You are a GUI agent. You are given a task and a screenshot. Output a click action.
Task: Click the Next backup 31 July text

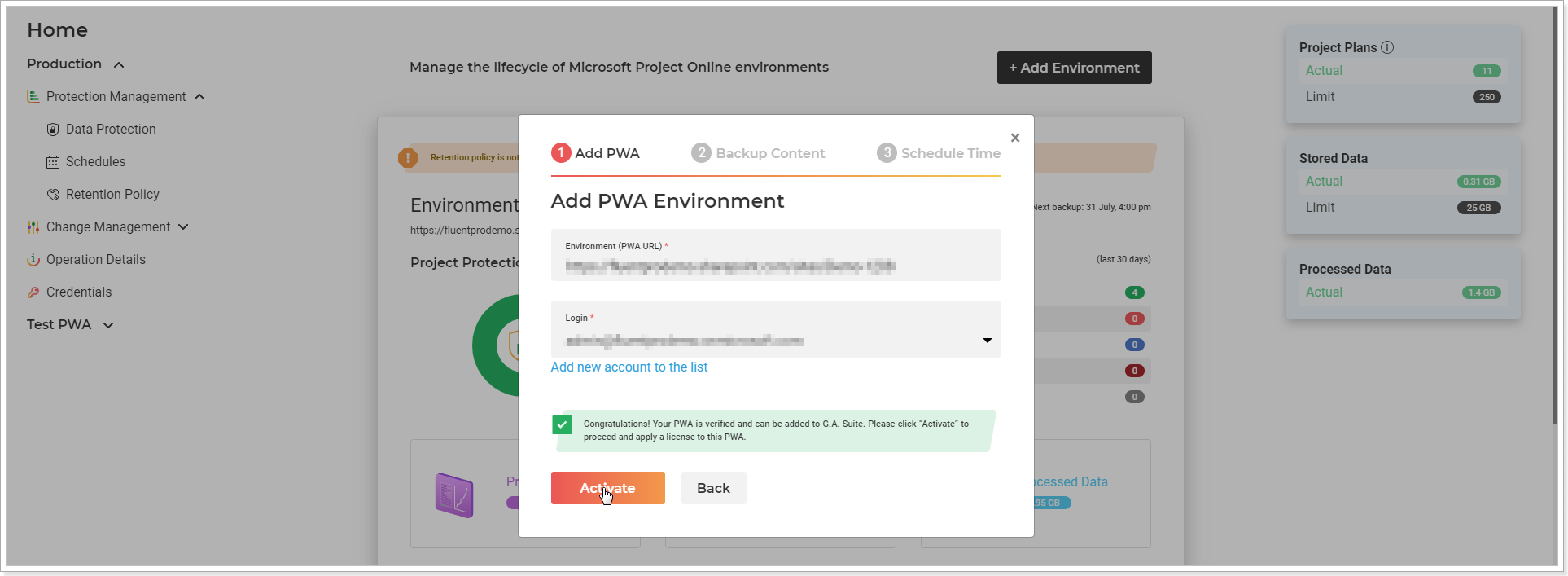click(1092, 207)
